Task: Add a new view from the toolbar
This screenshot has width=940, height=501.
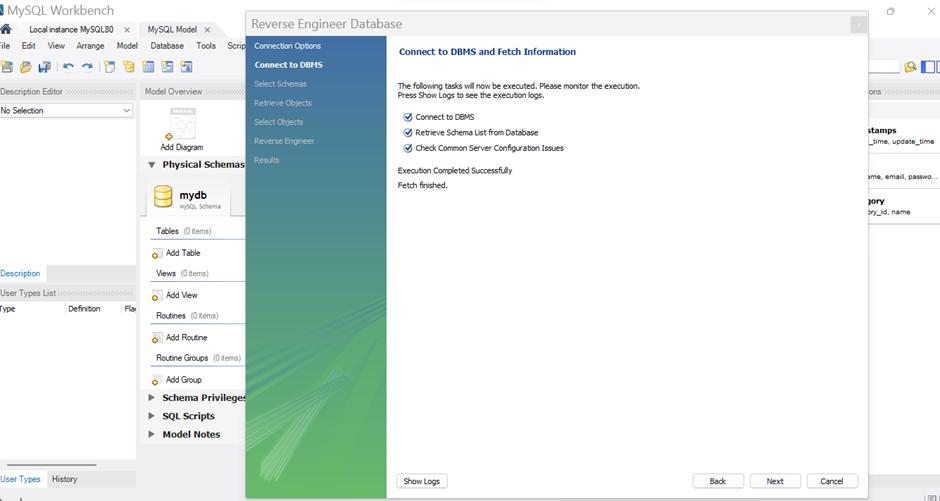Action: tap(167, 67)
